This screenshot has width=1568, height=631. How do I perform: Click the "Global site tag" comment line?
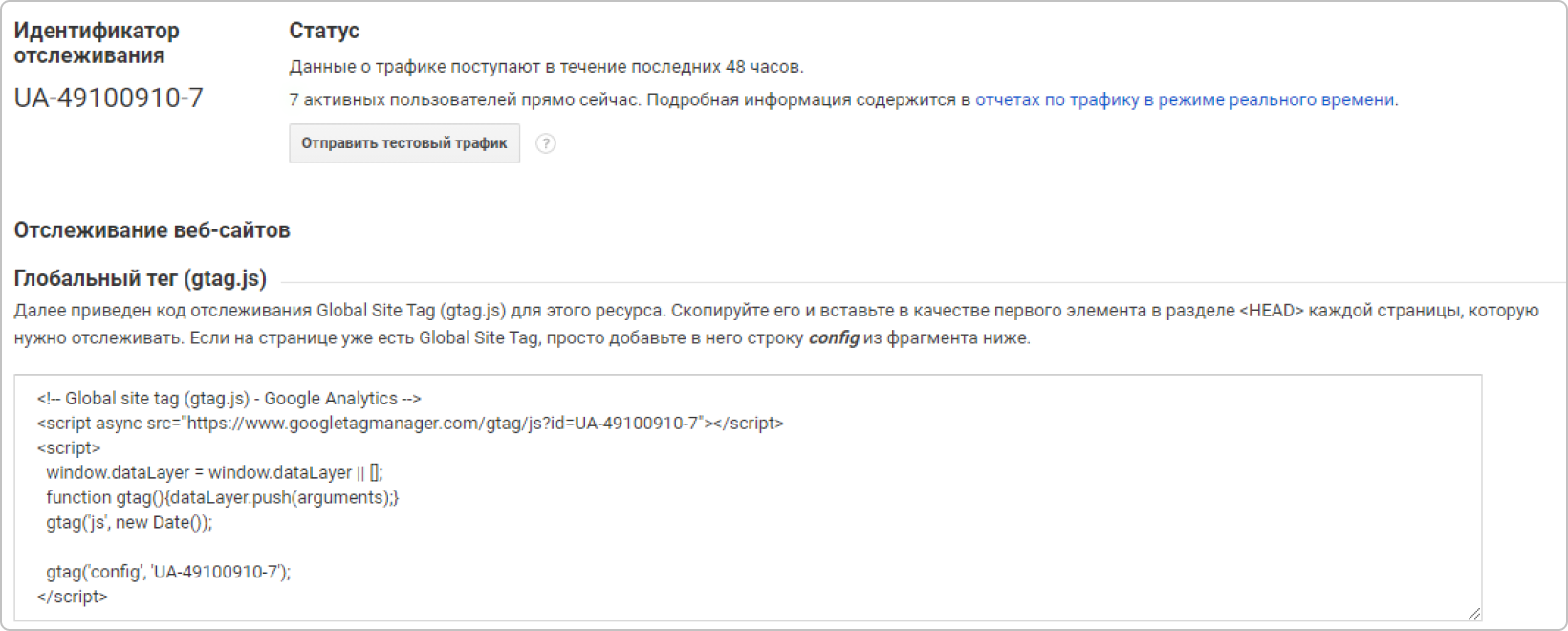229,398
